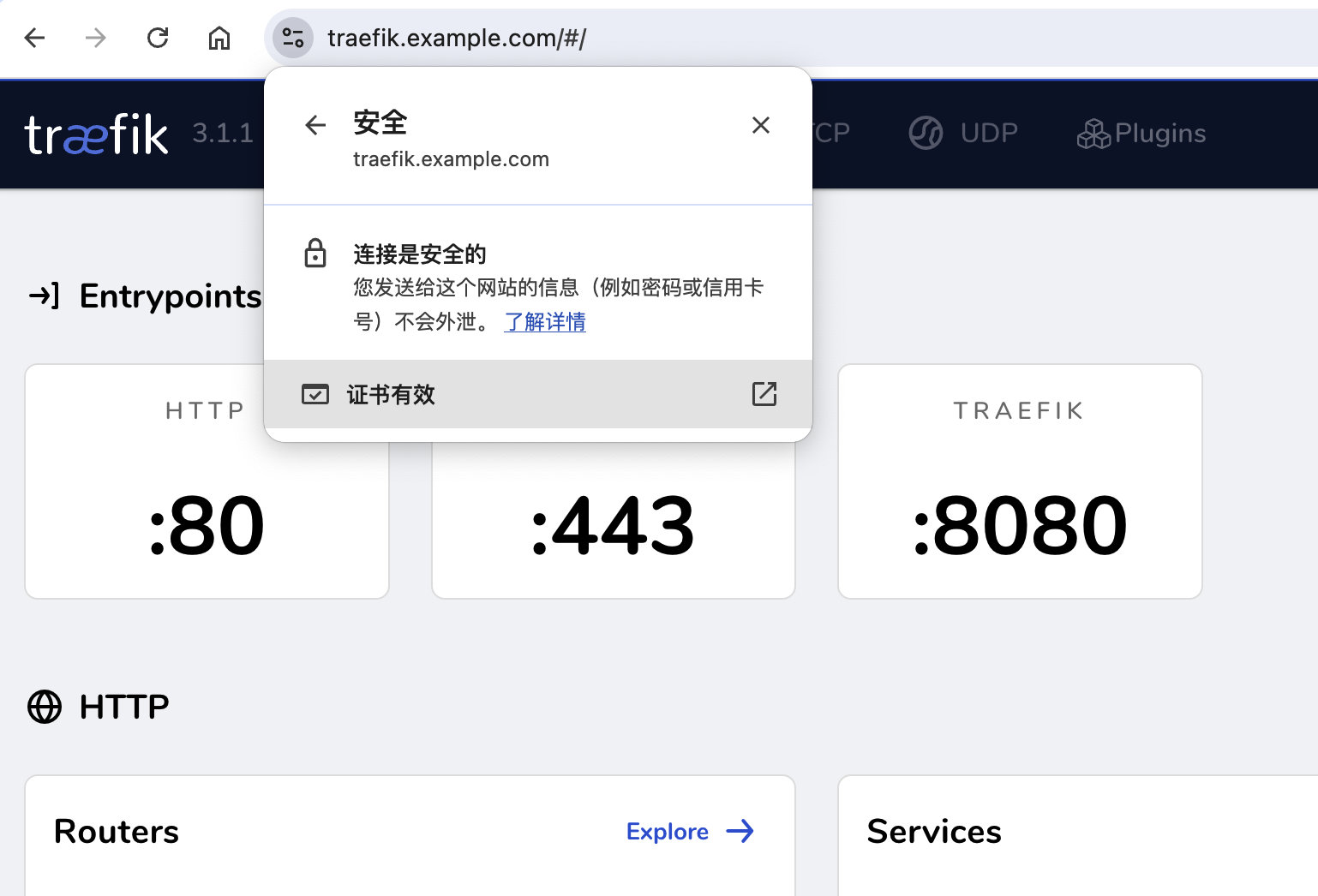Viewport: 1318px width, 896px height.
Task: Click the Entrypoints arrow icon
Action: 45,296
